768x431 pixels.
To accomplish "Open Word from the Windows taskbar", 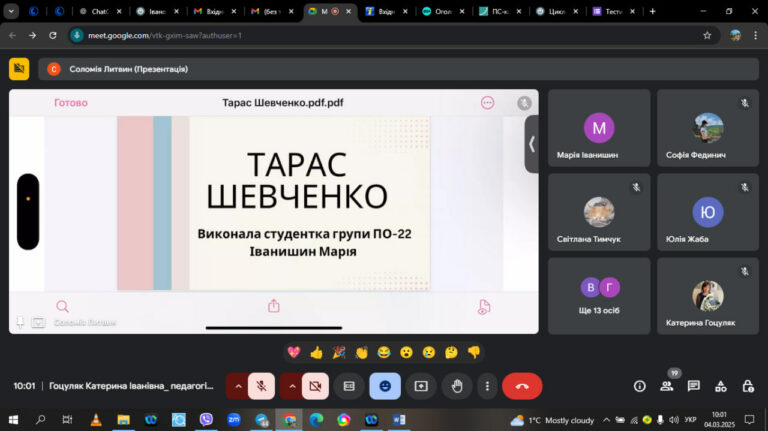I will [x=399, y=420].
